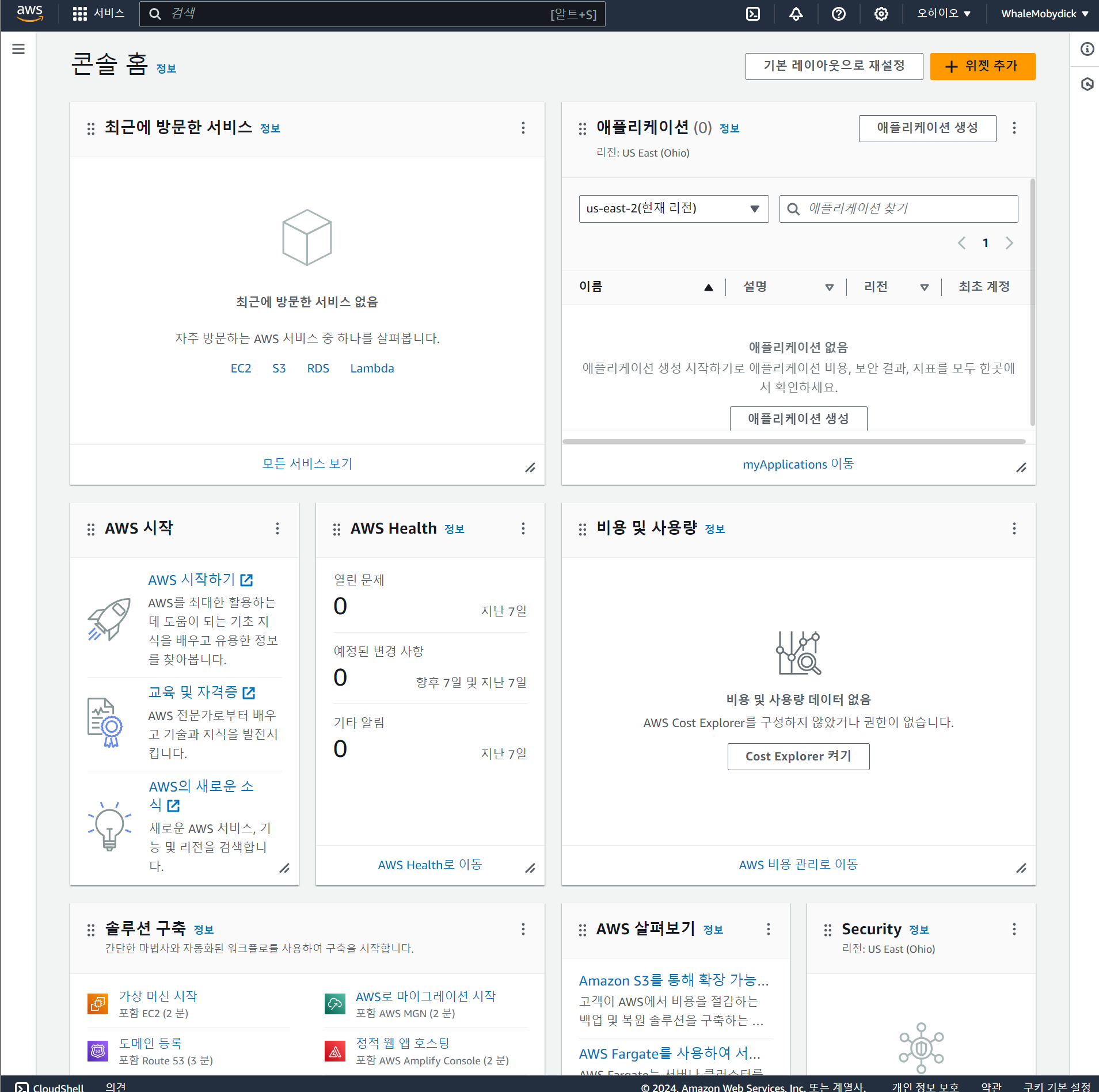Screen dimensions: 1099x1092
Task: Open the 비용 및 사용량 widget options menu
Action: pyautogui.click(x=1014, y=528)
